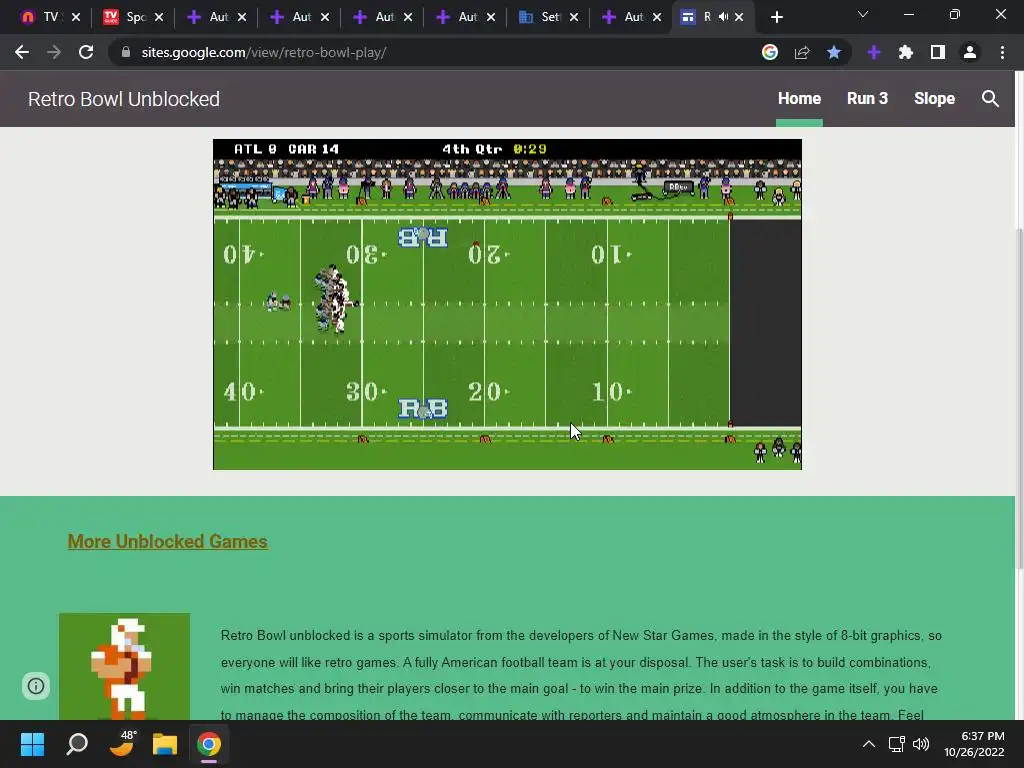
Task: Click the Google account icon in address bar
Action: [x=770, y=52]
